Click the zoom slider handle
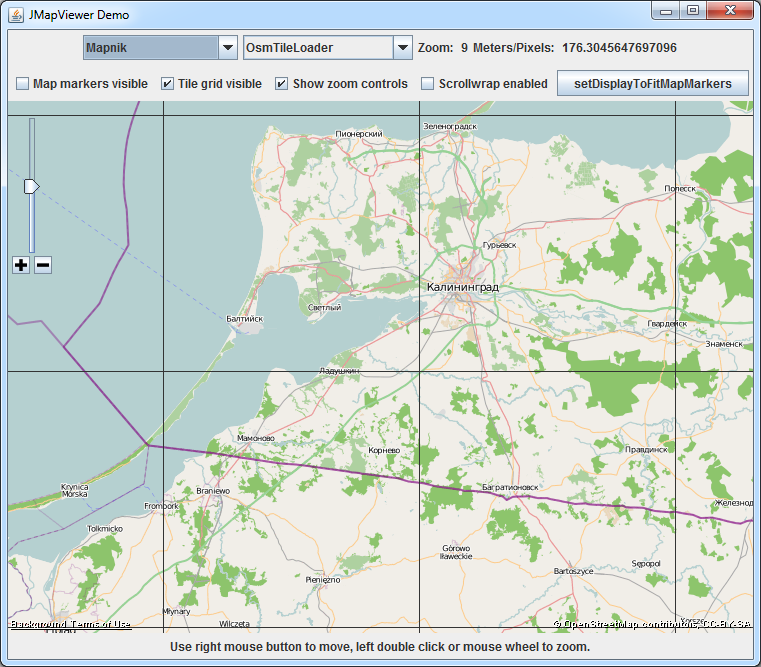This screenshot has width=761, height=667. click(x=31, y=187)
